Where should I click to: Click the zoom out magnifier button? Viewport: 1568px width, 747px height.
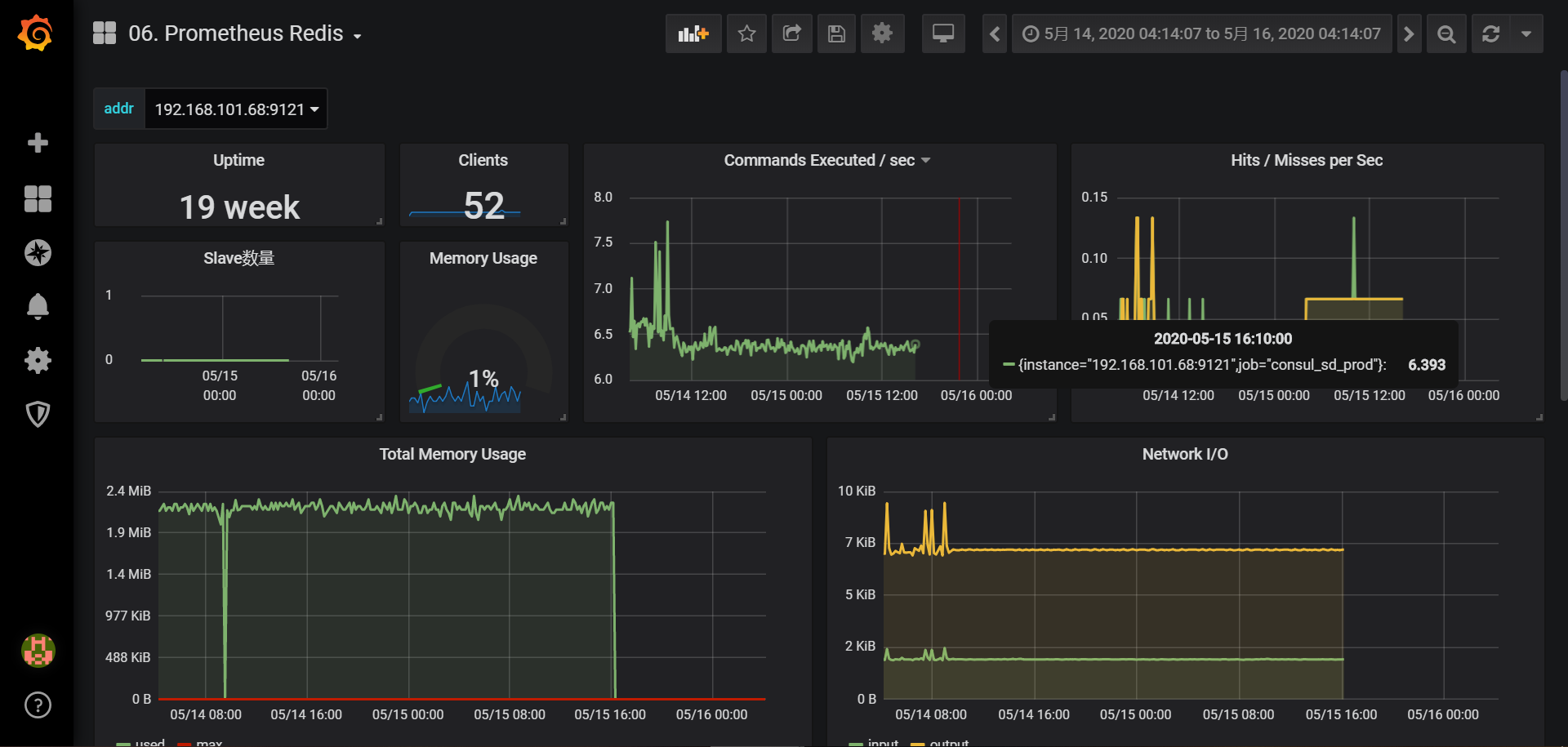pyautogui.click(x=1445, y=33)
